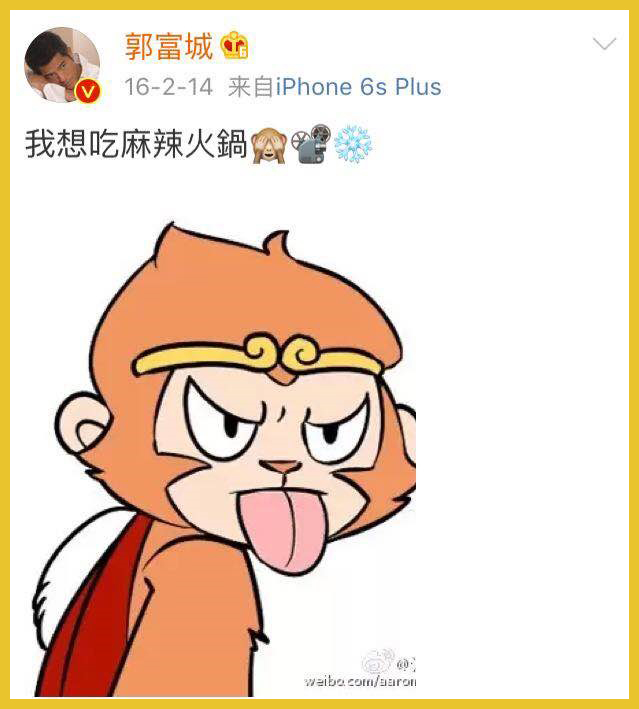Click the see-no-evil monkey emoji
The image size is (639, 709).
click(x=269, y=145)
